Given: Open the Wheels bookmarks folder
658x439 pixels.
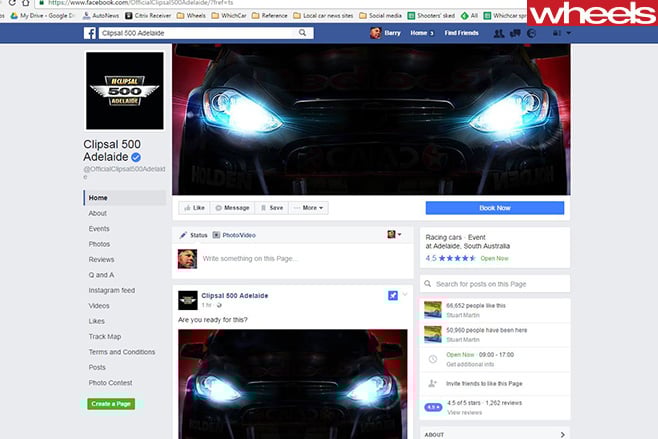Looking at the screenshot, I should [x=191, y=16].
